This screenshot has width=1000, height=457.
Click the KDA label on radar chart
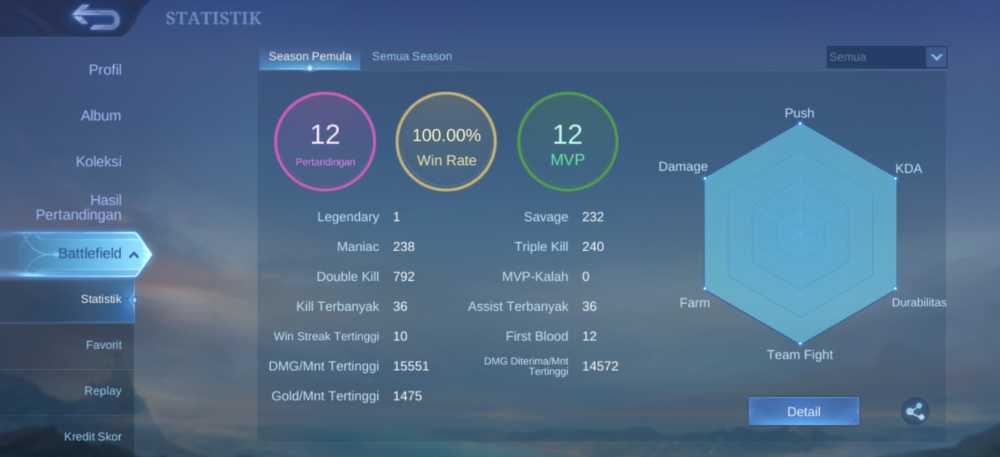(x=908, y=169)
